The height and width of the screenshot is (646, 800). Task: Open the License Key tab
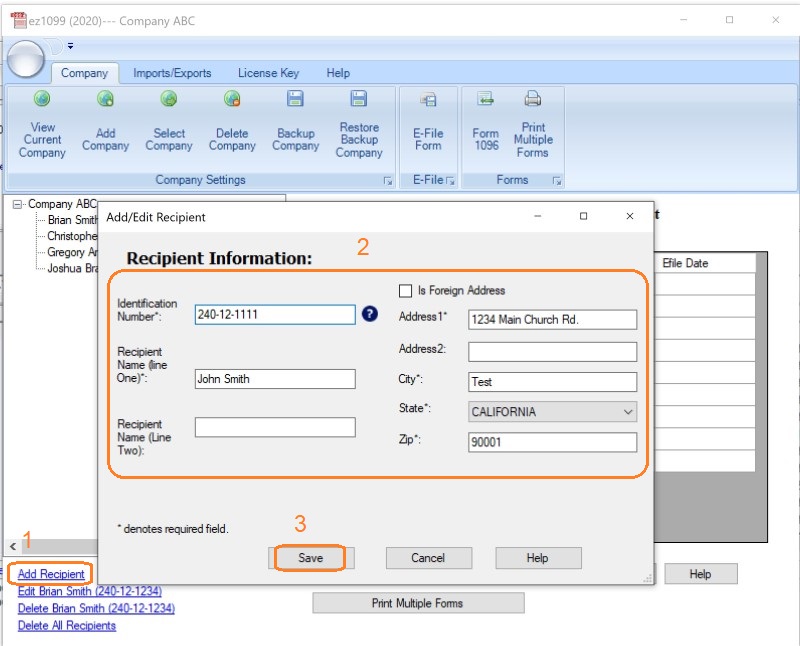[268, 73]
